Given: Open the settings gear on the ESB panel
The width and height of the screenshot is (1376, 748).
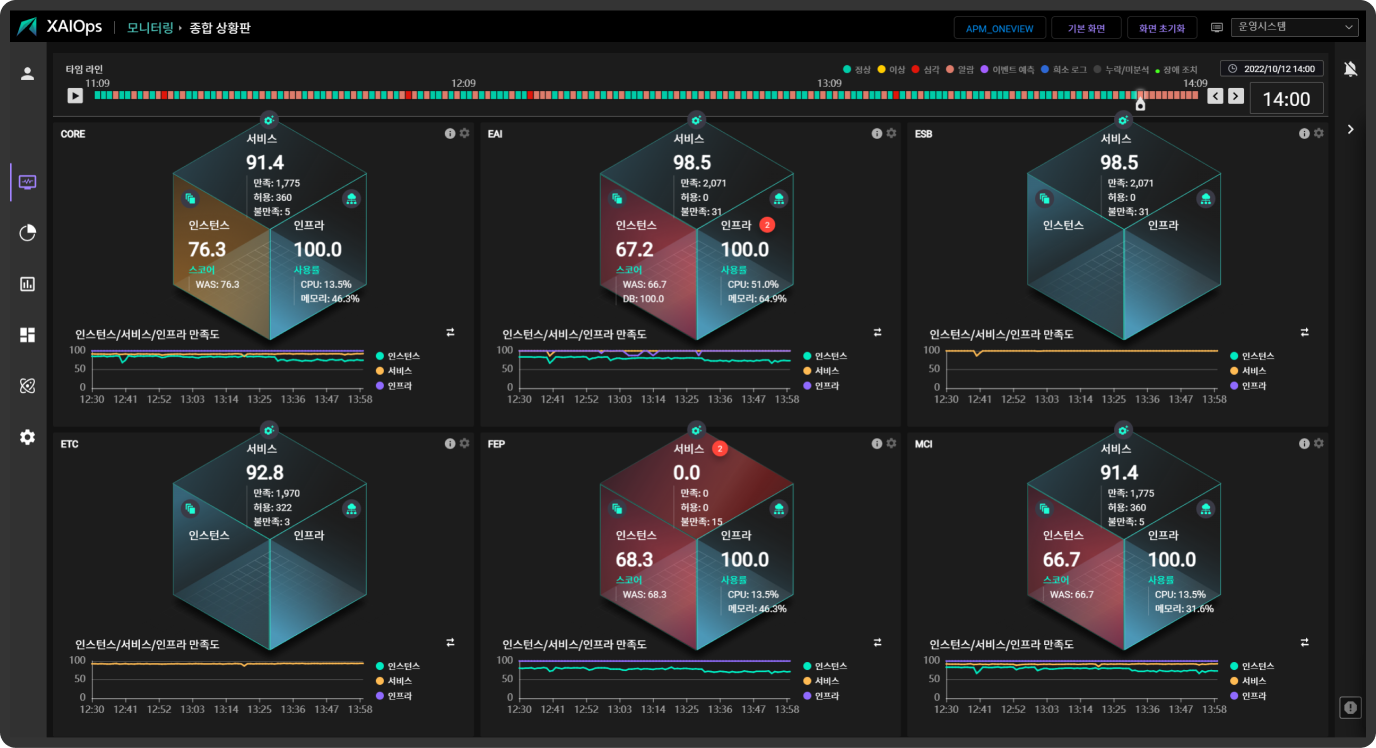Looking at the screenshot, I should tap(1318, 133).
